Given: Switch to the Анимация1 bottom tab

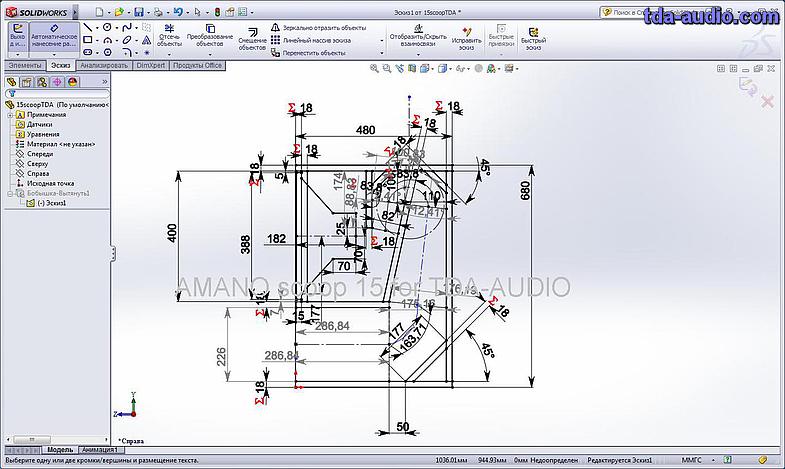Looking at the screenshot, I should pos(99,450).
